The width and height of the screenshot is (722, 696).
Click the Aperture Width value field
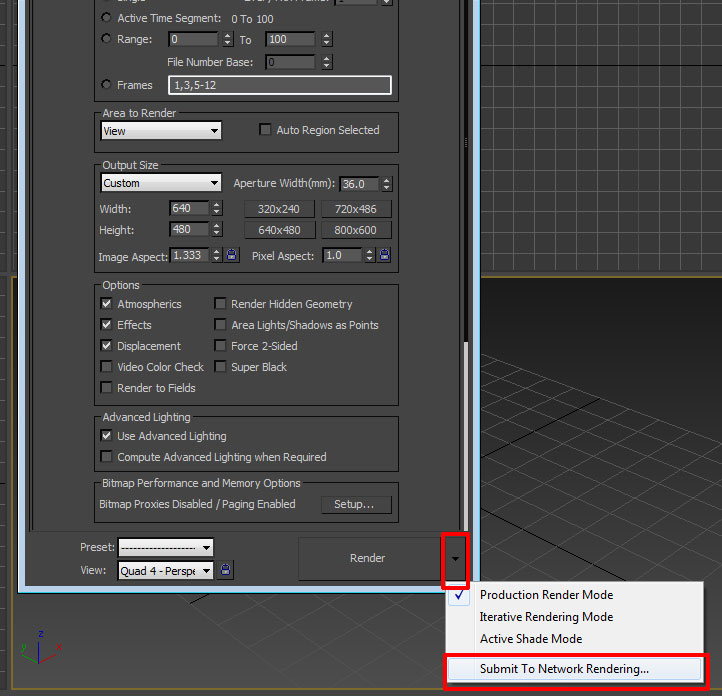[360, 184]
